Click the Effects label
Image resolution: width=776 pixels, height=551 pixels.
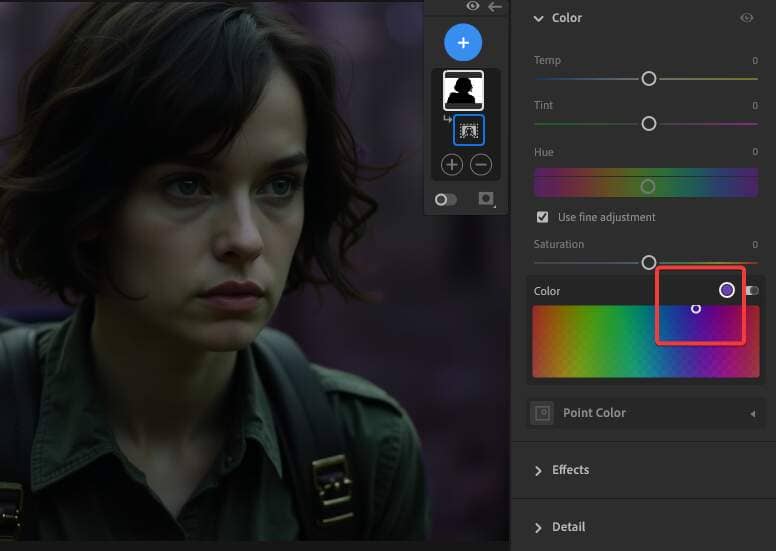(x=570, y=470)
